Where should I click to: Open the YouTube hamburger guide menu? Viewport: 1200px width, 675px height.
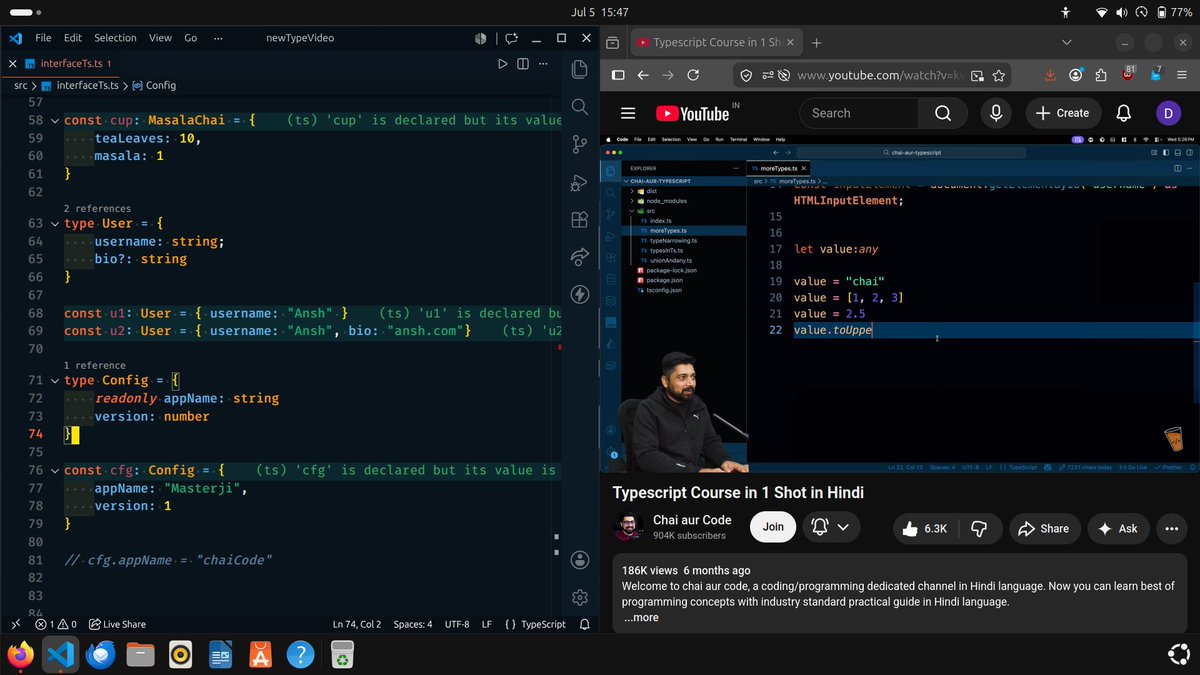click(x=628, y=113)
